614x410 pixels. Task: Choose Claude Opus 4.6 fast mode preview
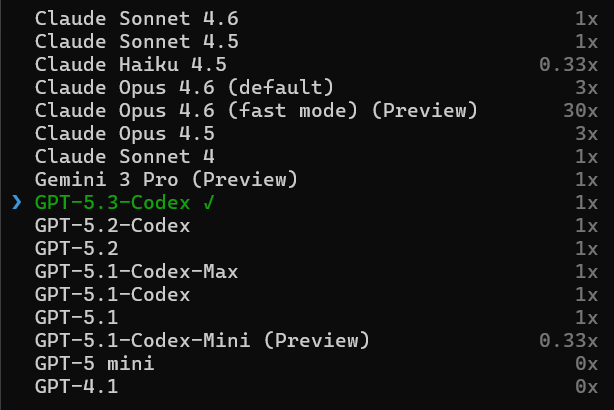pyautogui.click(x=256, y=111)
